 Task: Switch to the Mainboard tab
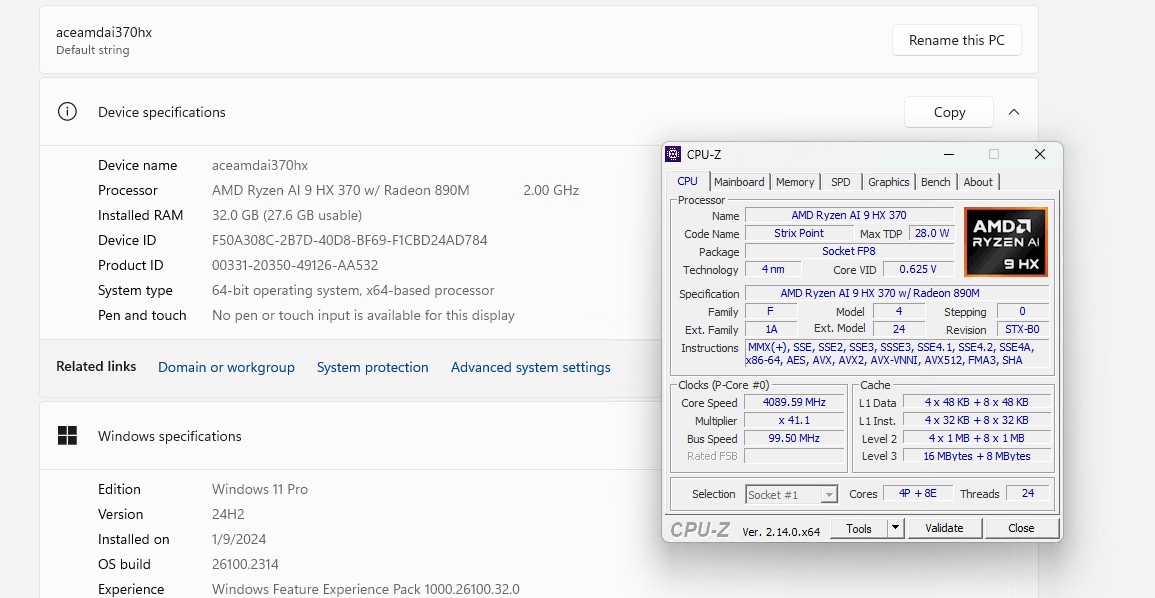pos(739,182)
